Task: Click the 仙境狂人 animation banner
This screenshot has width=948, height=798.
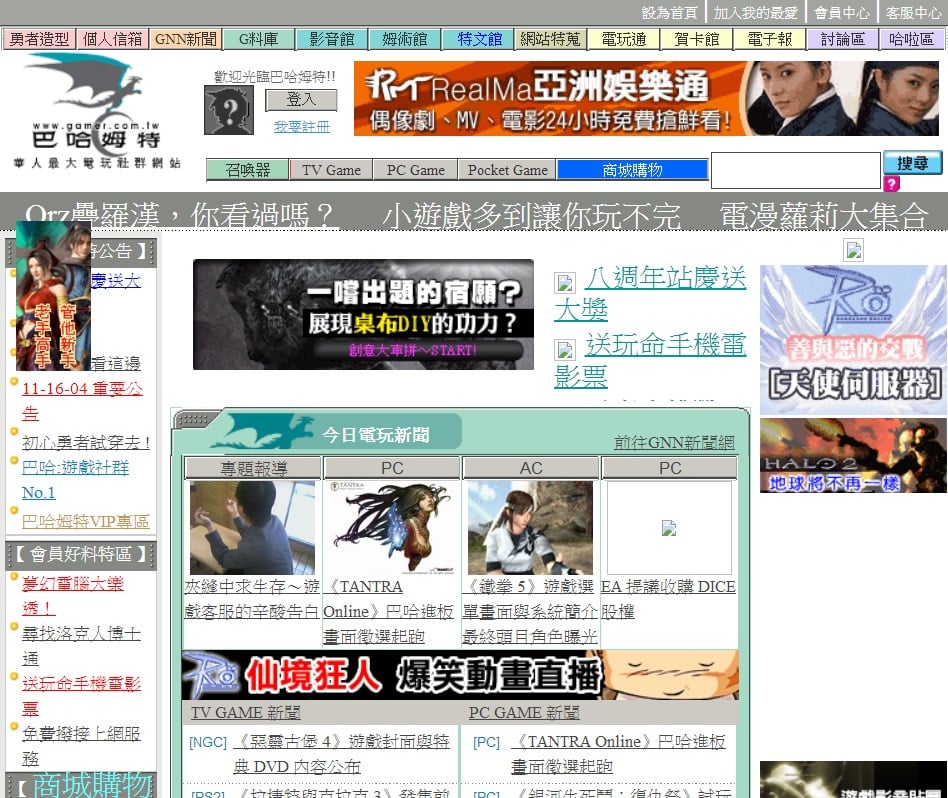Action: (460, 675)
